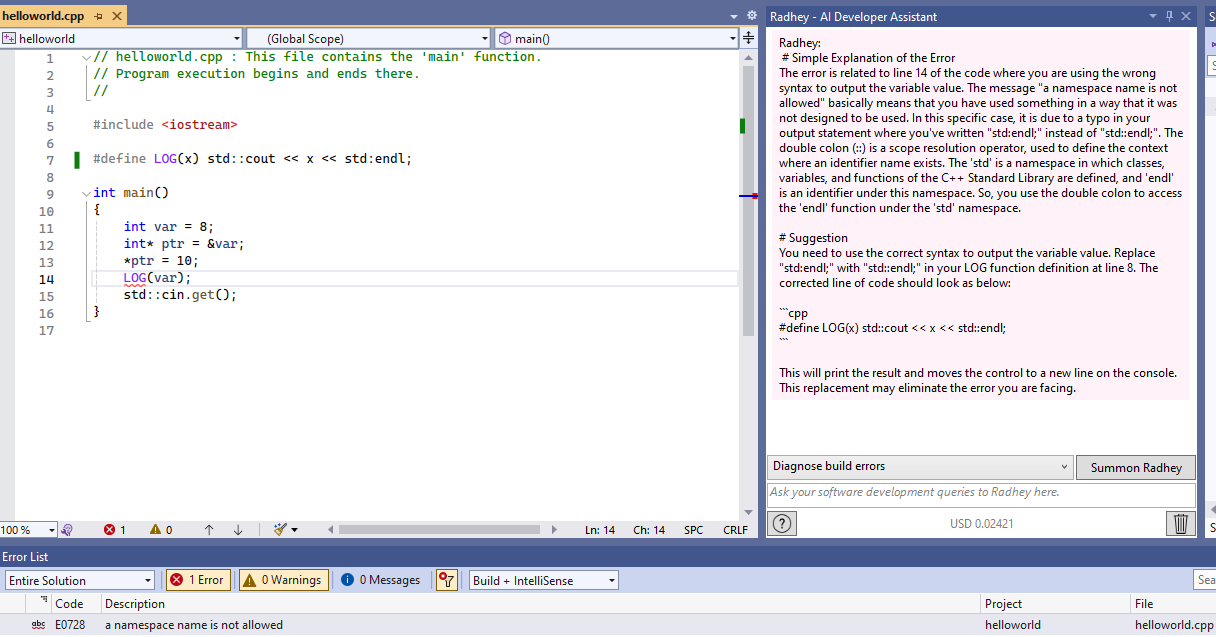Click the editor error count indicator

click(115, 530)
